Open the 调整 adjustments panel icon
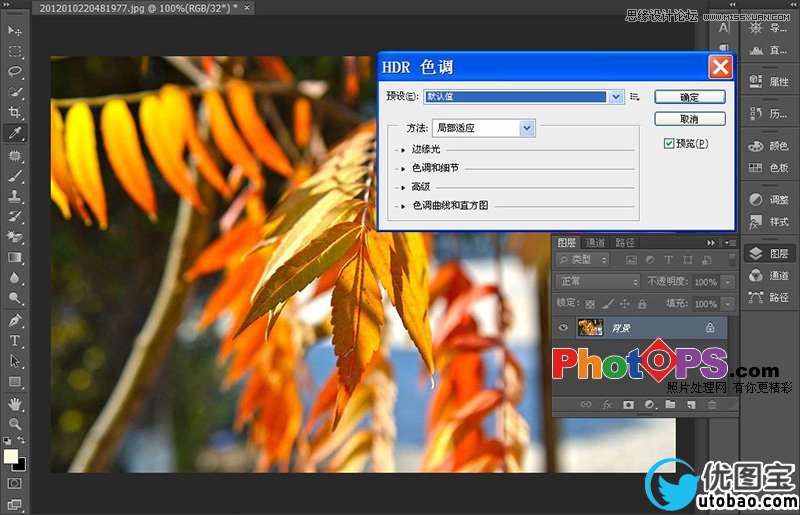The height and width of the screenshot is (515, 800). coord(756,200)
